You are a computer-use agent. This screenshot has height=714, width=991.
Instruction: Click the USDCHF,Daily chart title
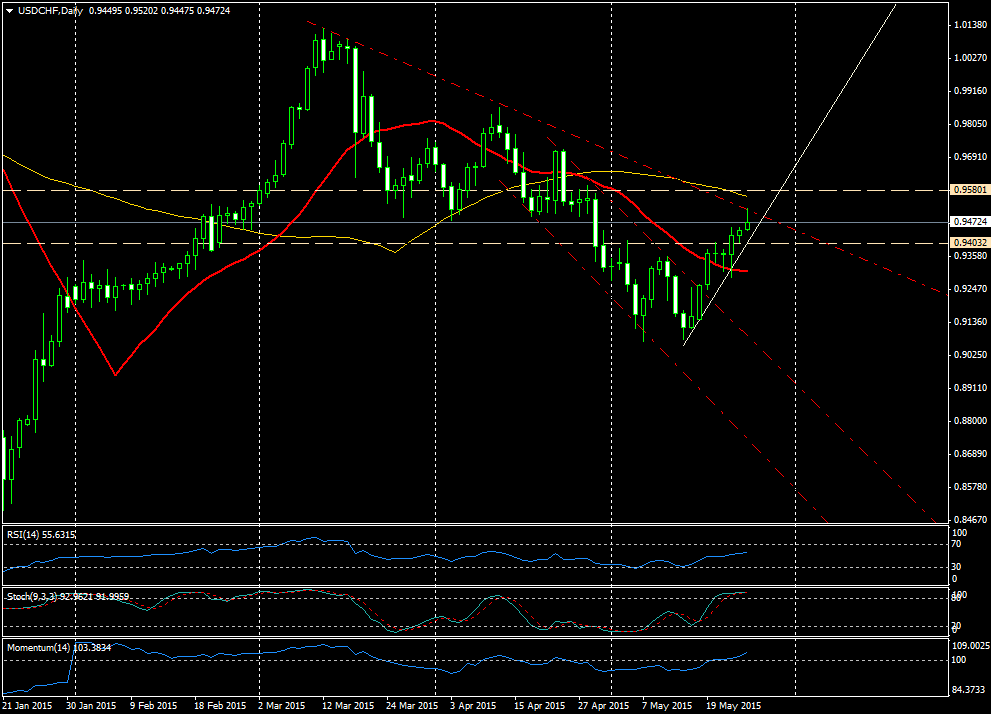pos(51,11)
